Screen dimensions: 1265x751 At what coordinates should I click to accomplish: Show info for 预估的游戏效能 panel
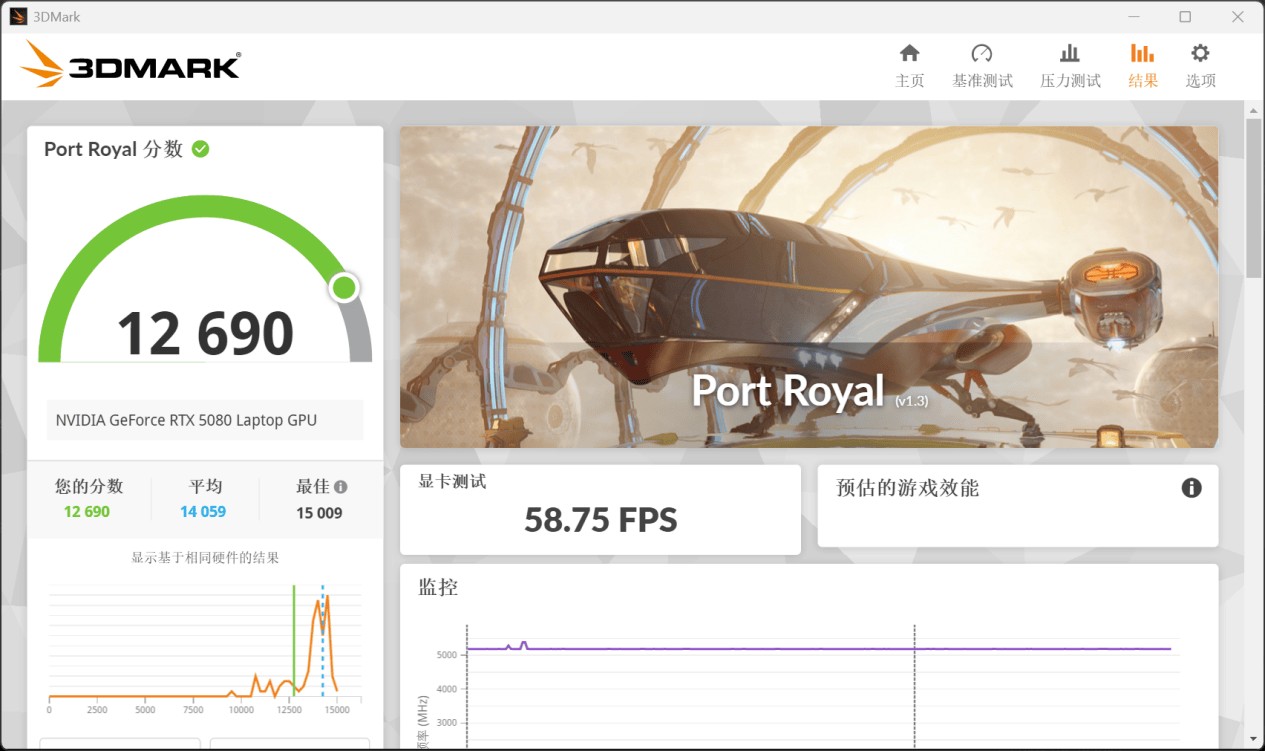(1191, 488)
